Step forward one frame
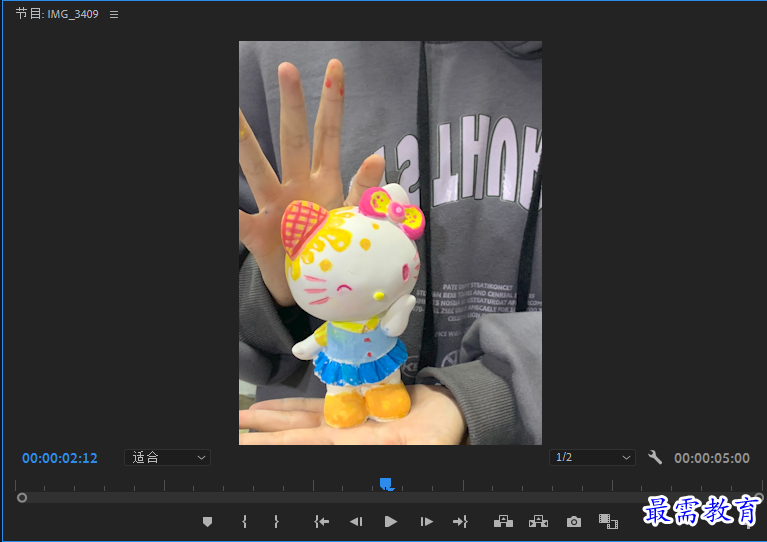The image size is (767, 542). pos(427,522)
